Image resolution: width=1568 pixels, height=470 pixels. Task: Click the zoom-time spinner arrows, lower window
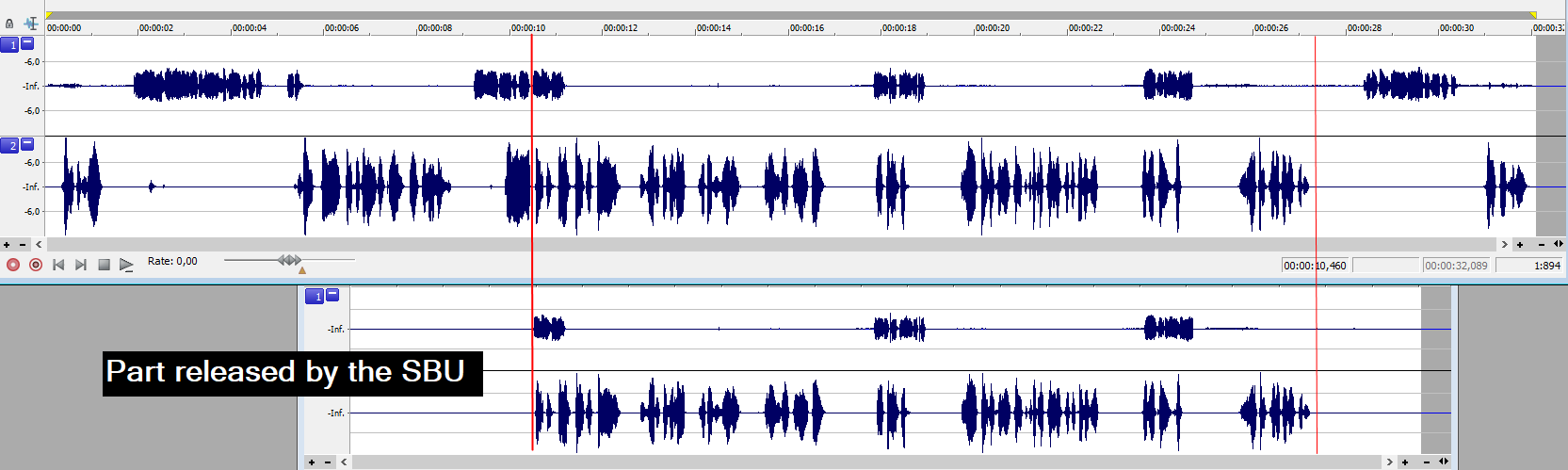point(1444,462)
